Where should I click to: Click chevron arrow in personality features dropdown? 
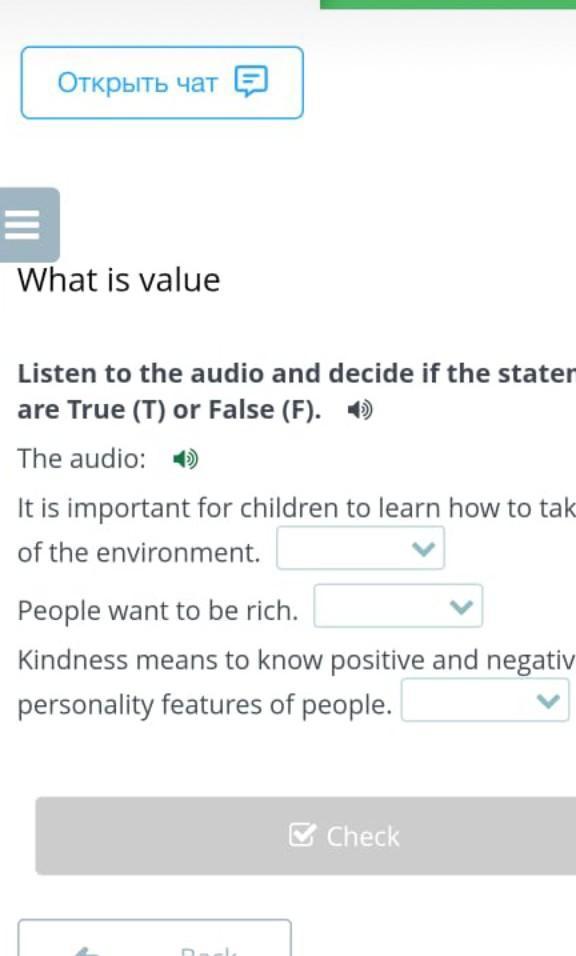pos(548,701)
